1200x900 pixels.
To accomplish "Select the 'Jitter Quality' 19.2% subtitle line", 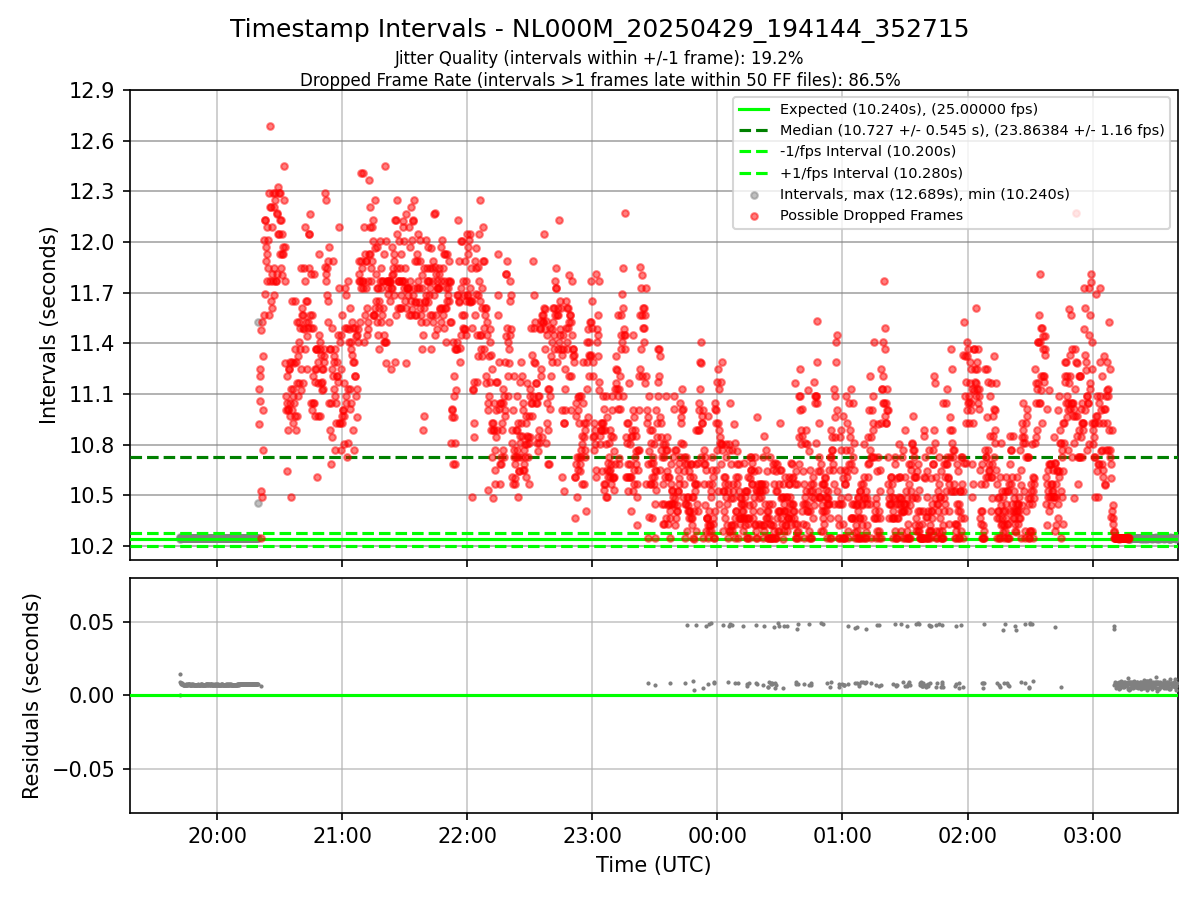I will [x=599, y=58].
